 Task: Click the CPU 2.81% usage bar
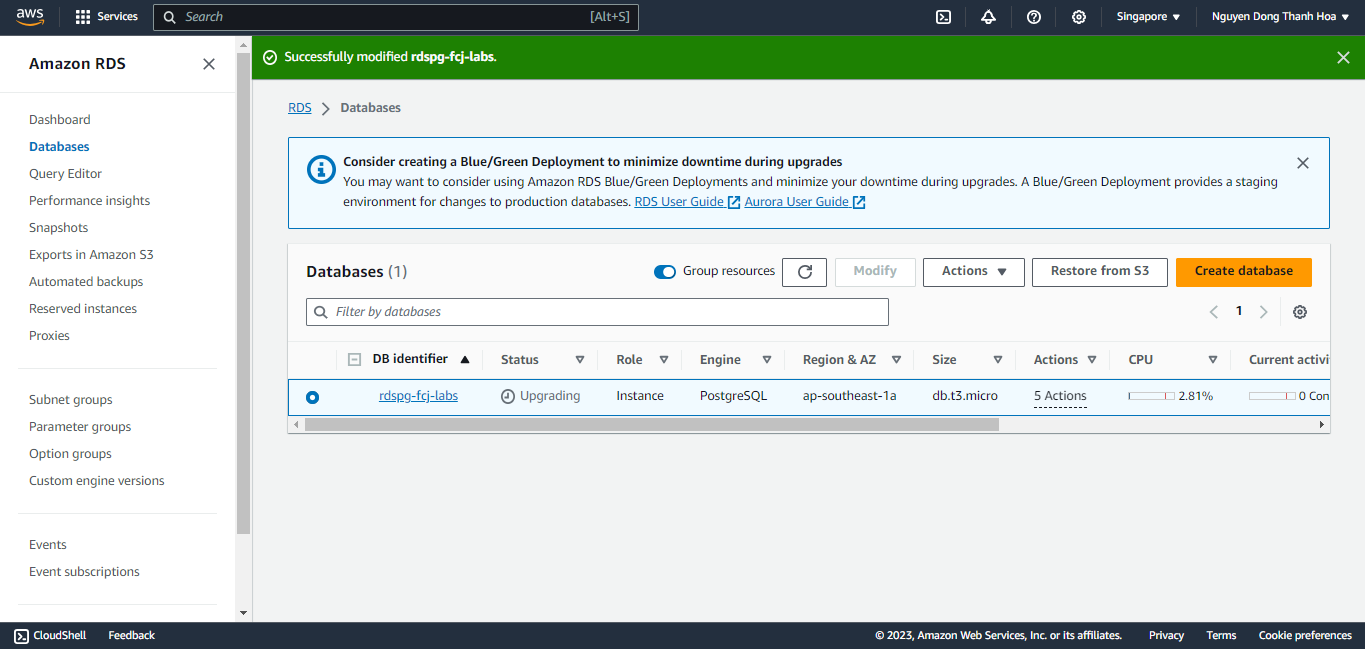click(x=1151, y=396)
